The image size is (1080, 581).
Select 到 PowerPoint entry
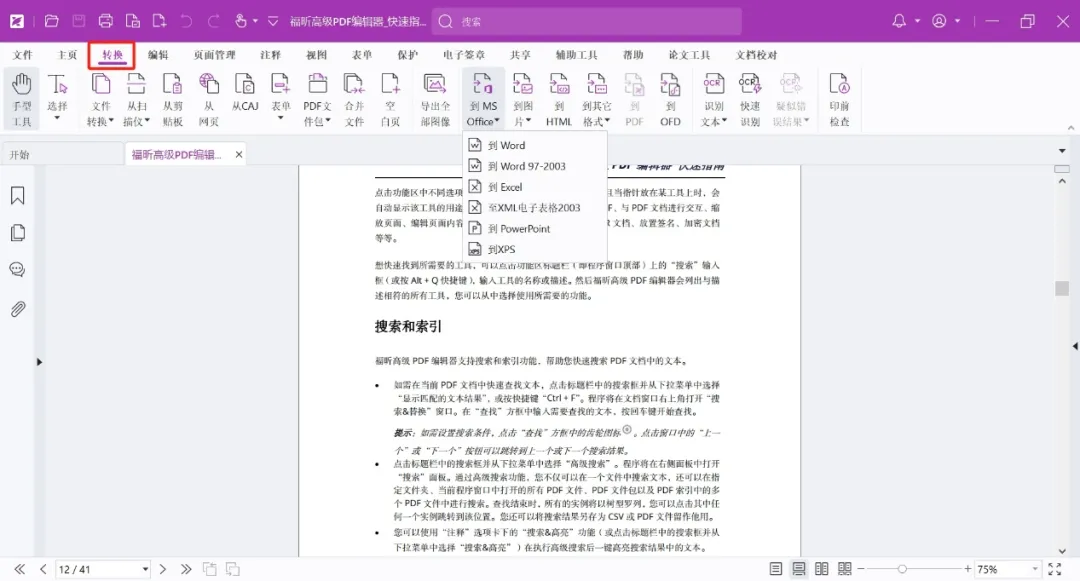pos(535,229)
